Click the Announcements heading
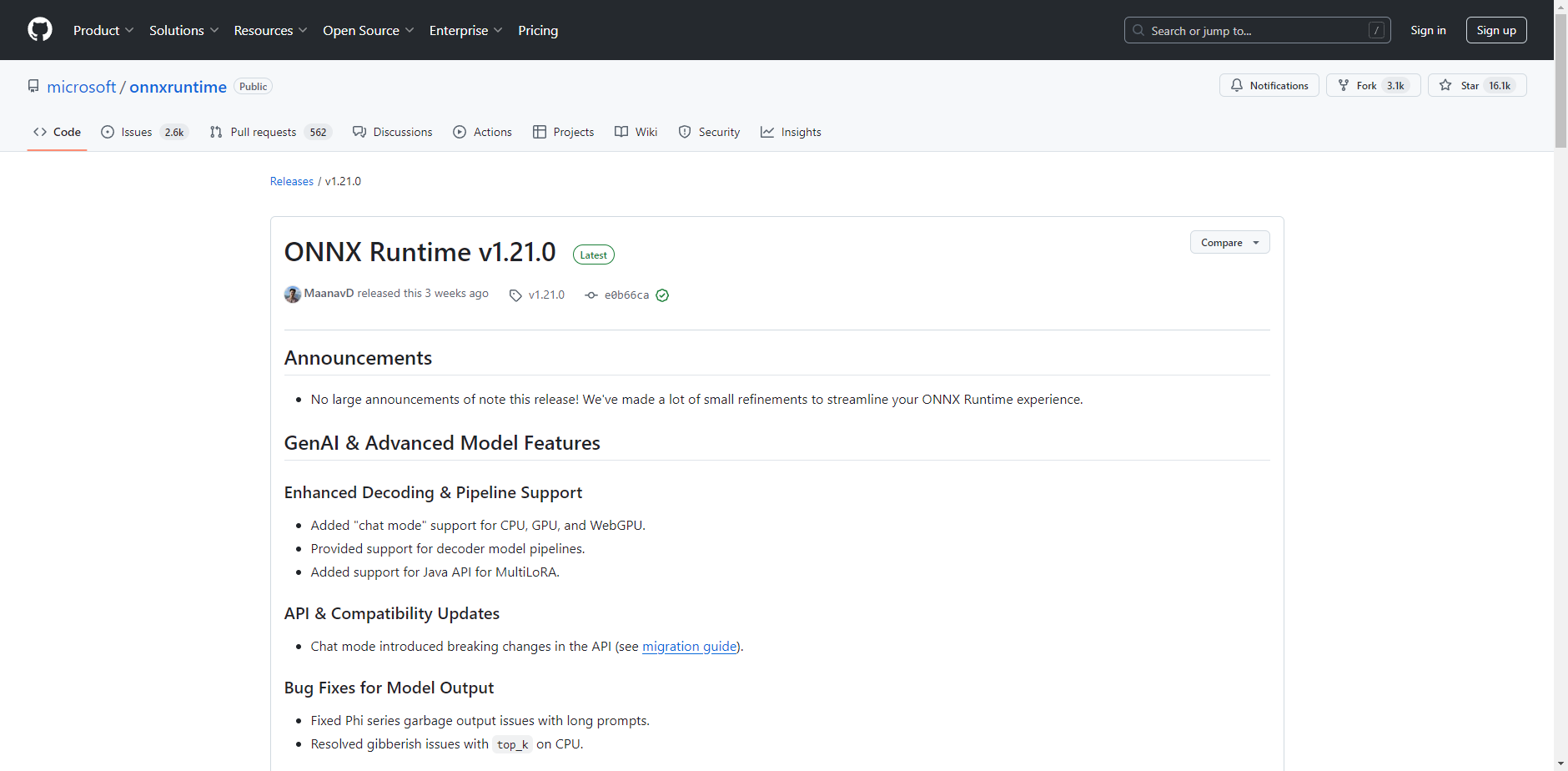Viewport: 1568px width, 771px height. pyautogui.click(x=359, y=358)
